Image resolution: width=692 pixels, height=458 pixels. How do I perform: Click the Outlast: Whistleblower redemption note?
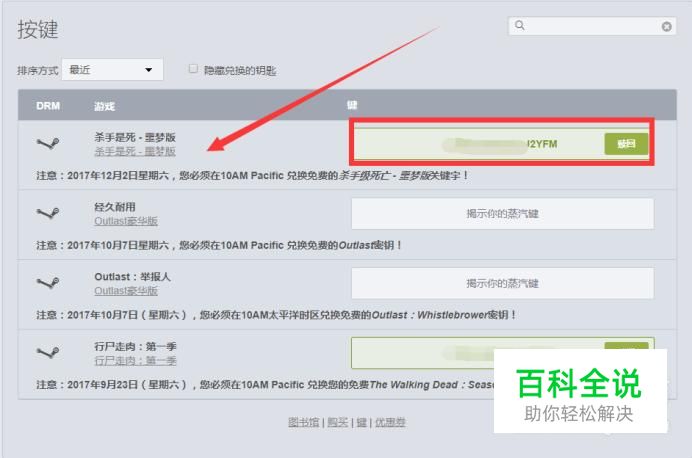click(x=276, y=315)
